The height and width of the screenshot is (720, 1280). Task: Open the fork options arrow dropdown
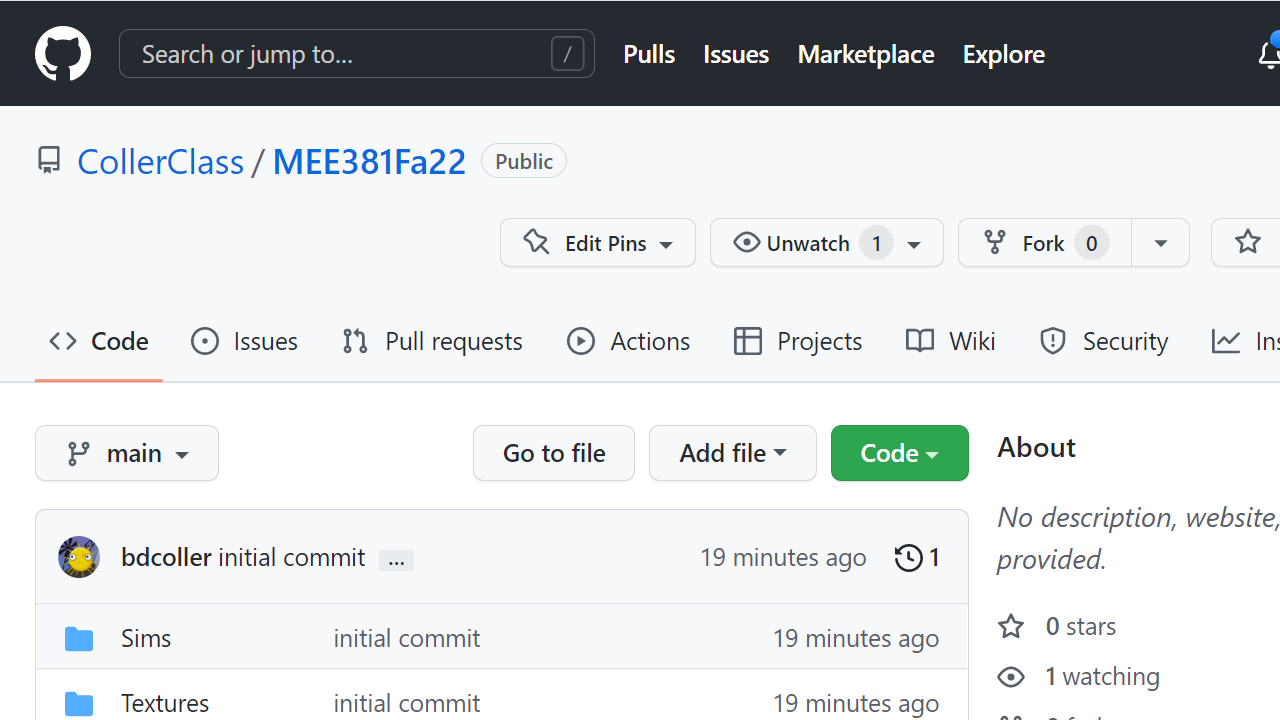pos(1160,243)
